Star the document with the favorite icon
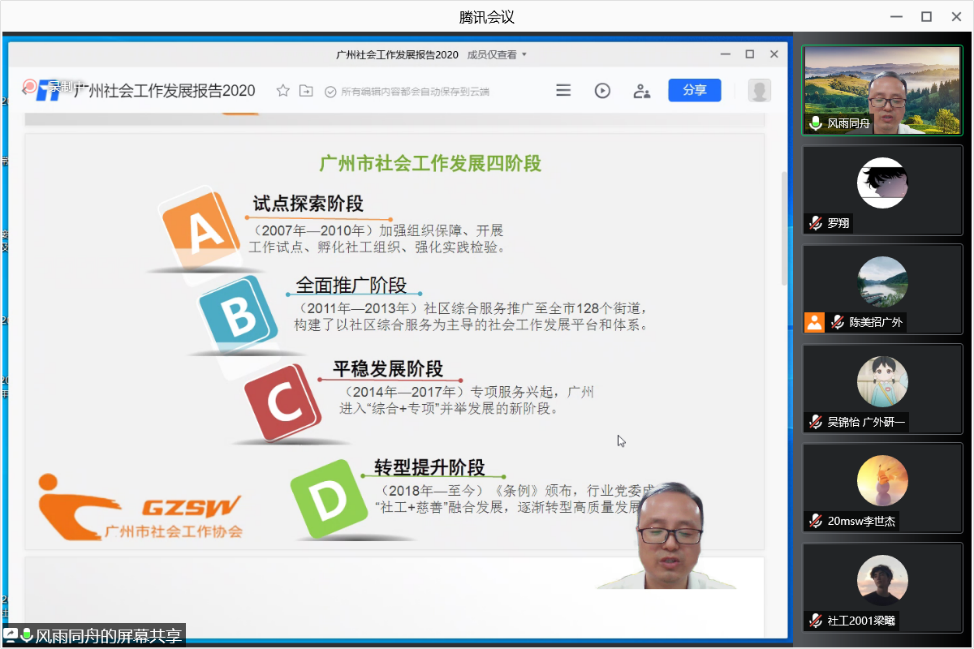This screenshot has height=649, width=974. tap(283, 91)
